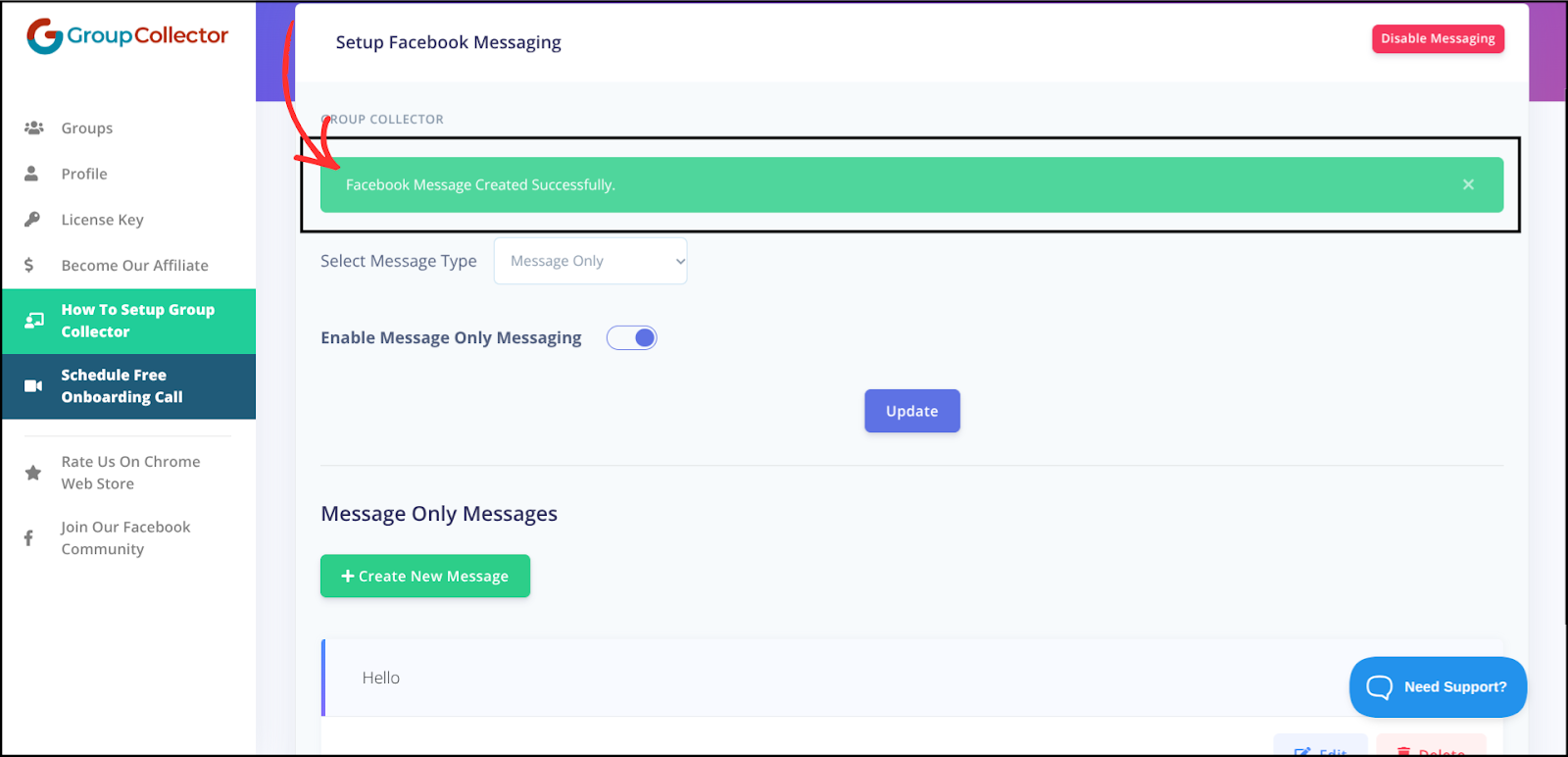This screenshot has height=757, width=1568.
Task: Dismiss the success notification with X
Action: (1468, 184)
